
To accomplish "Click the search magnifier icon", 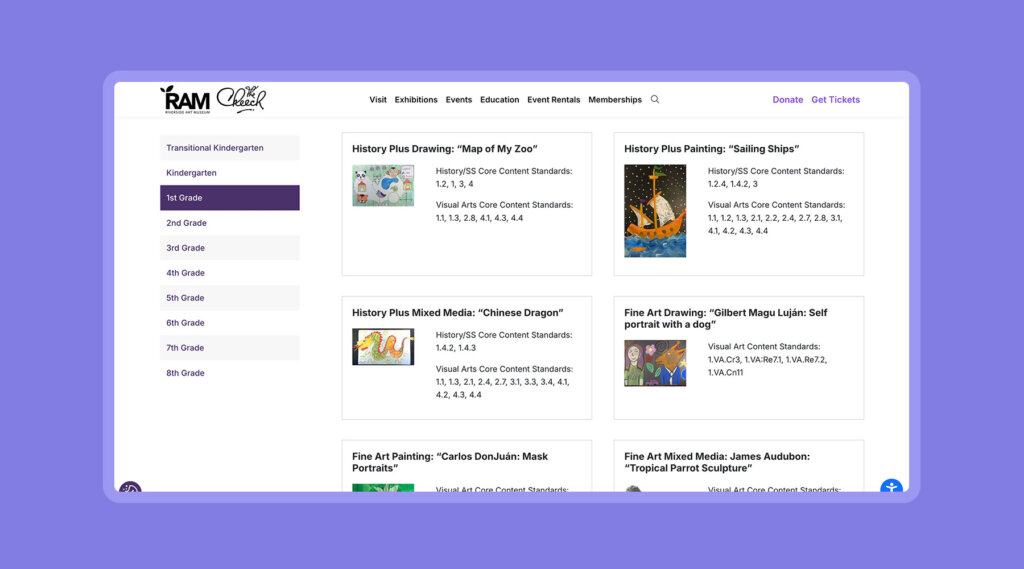I will tap(655, 99).
